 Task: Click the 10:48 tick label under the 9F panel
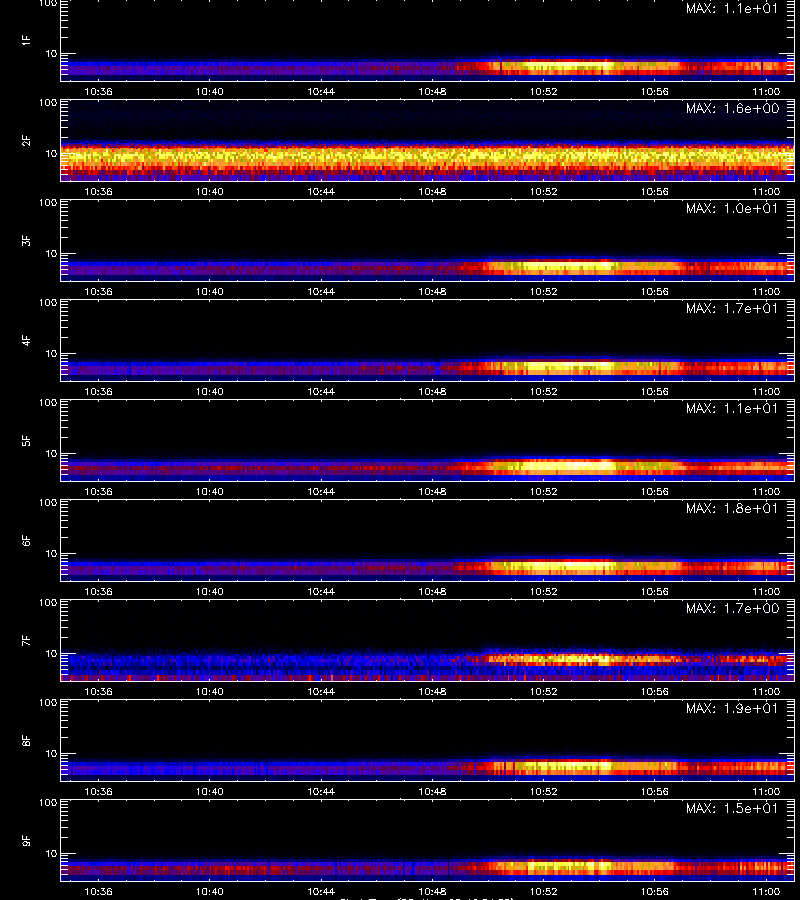point(432,891)
